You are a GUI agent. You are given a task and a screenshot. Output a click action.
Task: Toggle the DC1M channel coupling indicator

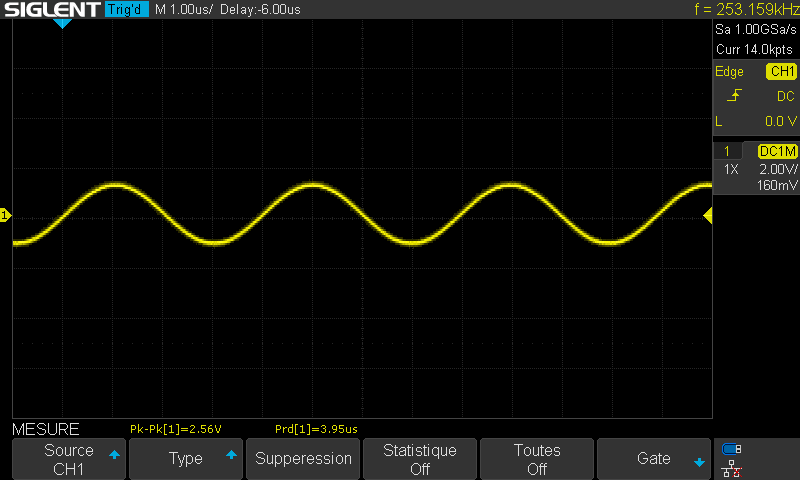point(777,151)
